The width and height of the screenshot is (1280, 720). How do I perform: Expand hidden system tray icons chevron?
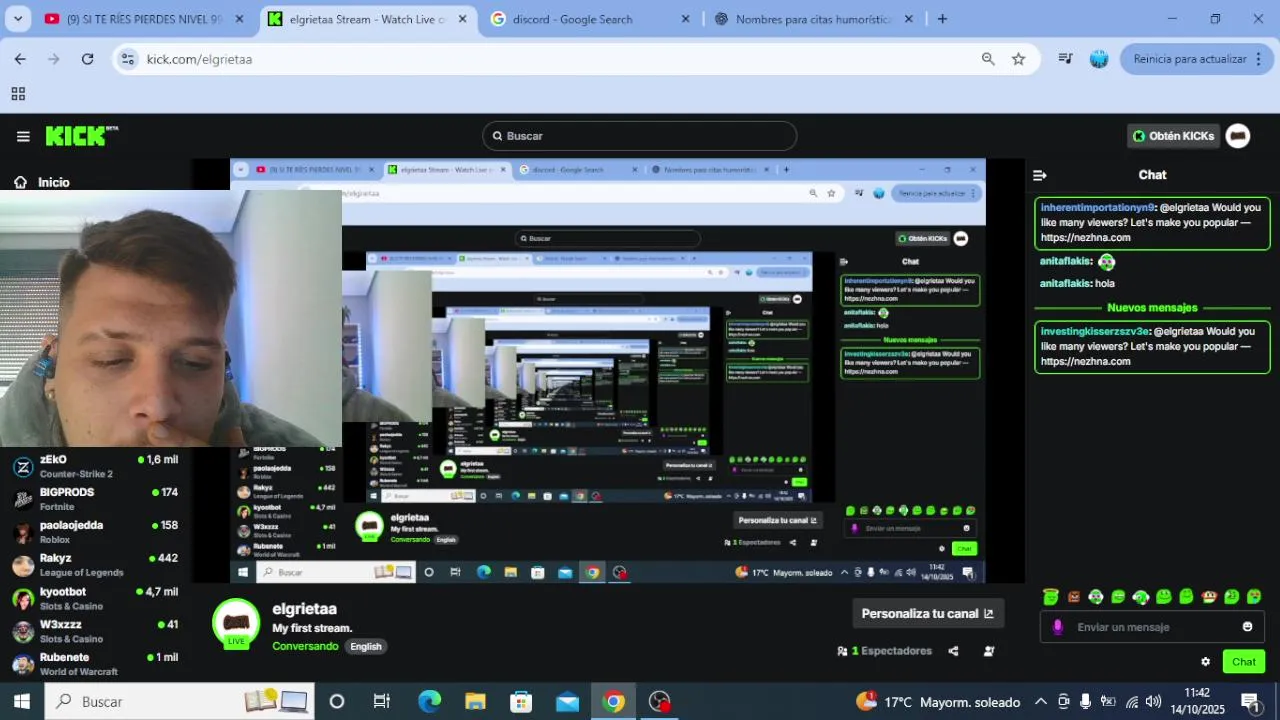point(1040,702)
